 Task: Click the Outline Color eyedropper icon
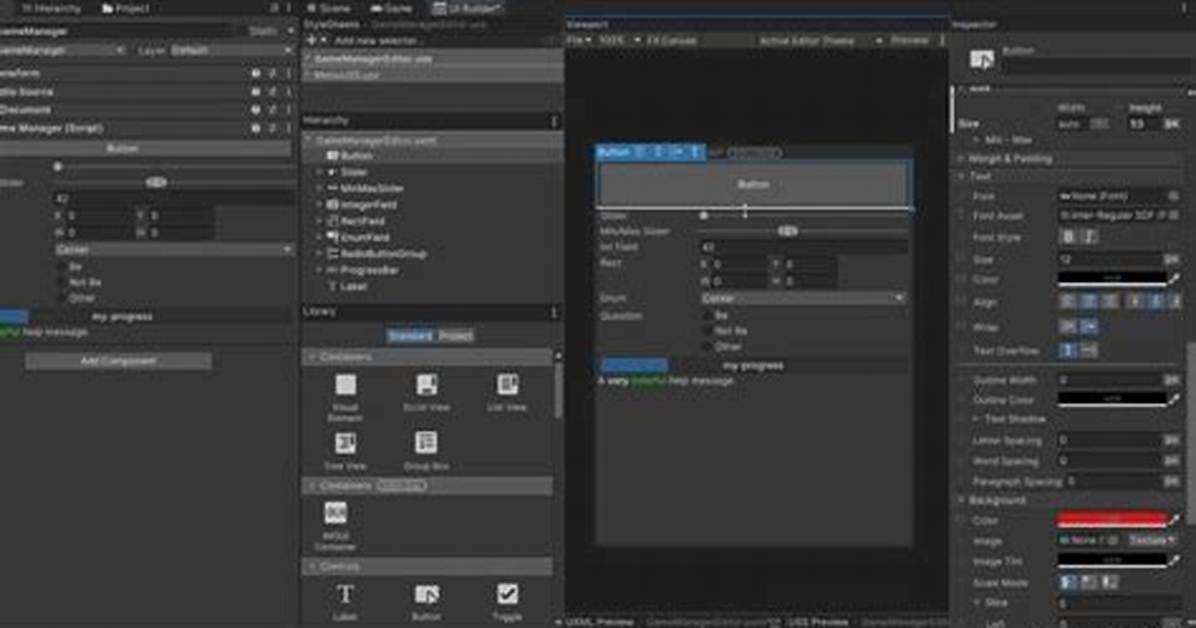pyautogui.click(x=1174, y=399)
